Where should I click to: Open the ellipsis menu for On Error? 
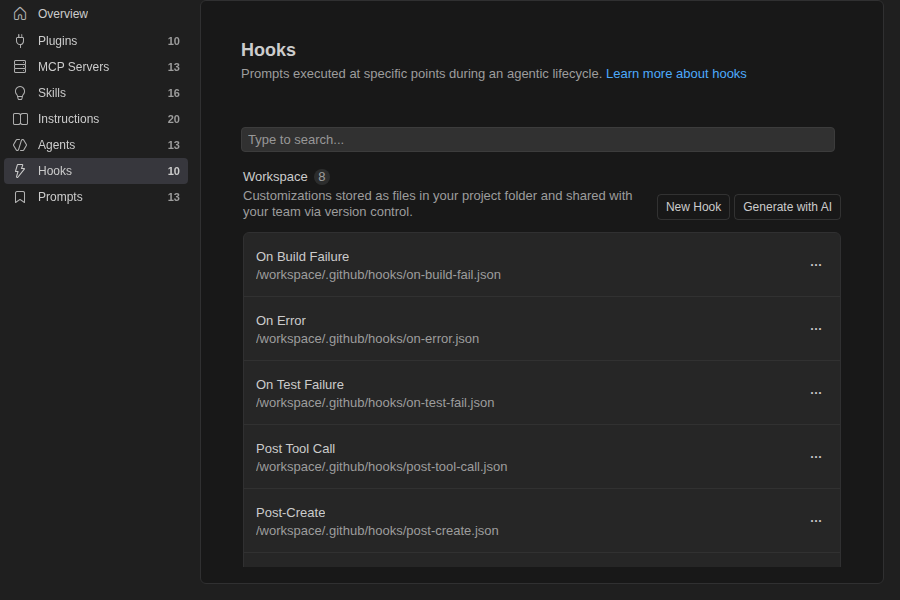click(x=816, y=329)
